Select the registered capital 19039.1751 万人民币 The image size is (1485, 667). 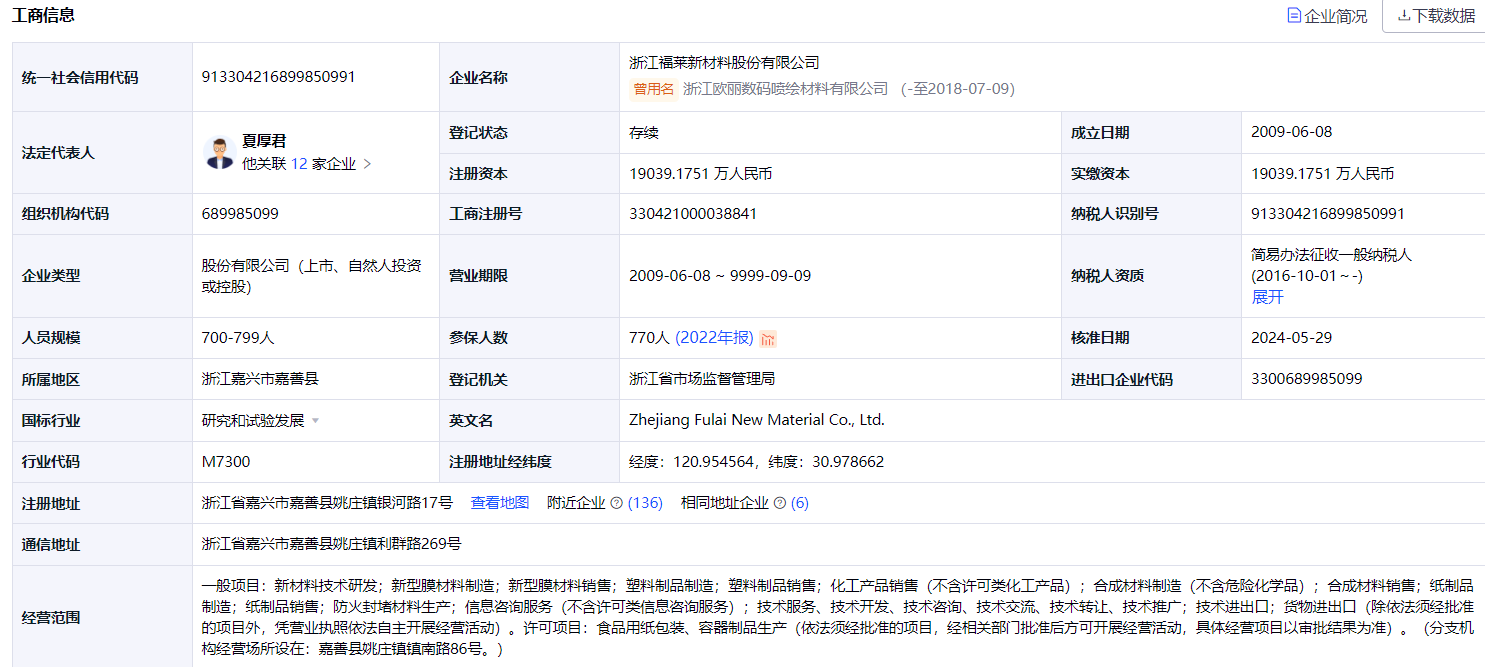click(x=700, y=174)
